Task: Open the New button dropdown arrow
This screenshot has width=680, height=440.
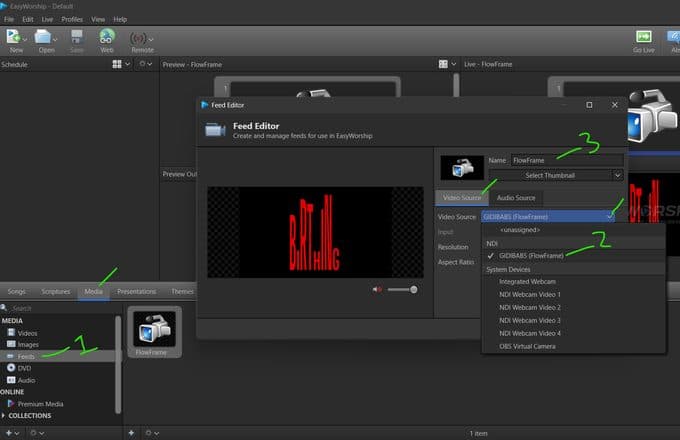Action: click(25, 39)
